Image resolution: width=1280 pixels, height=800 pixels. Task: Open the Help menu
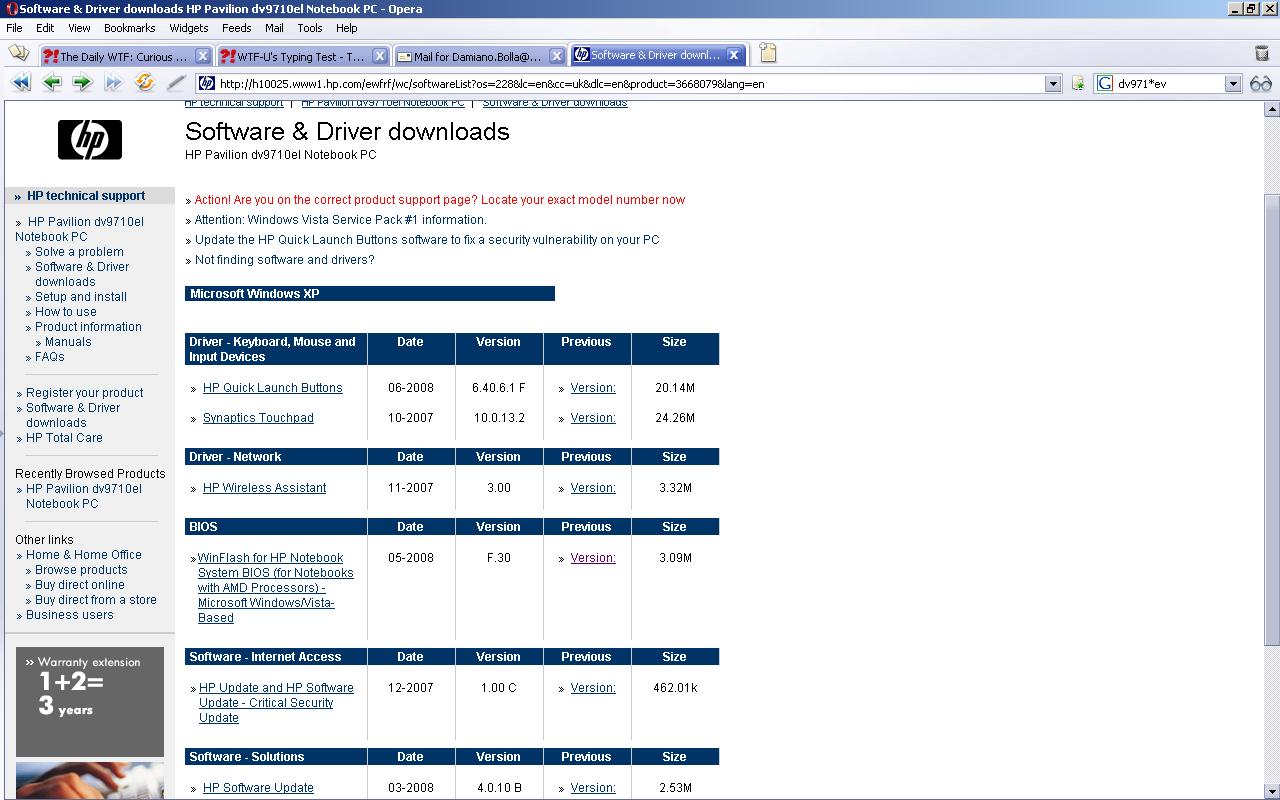[346, 28]
